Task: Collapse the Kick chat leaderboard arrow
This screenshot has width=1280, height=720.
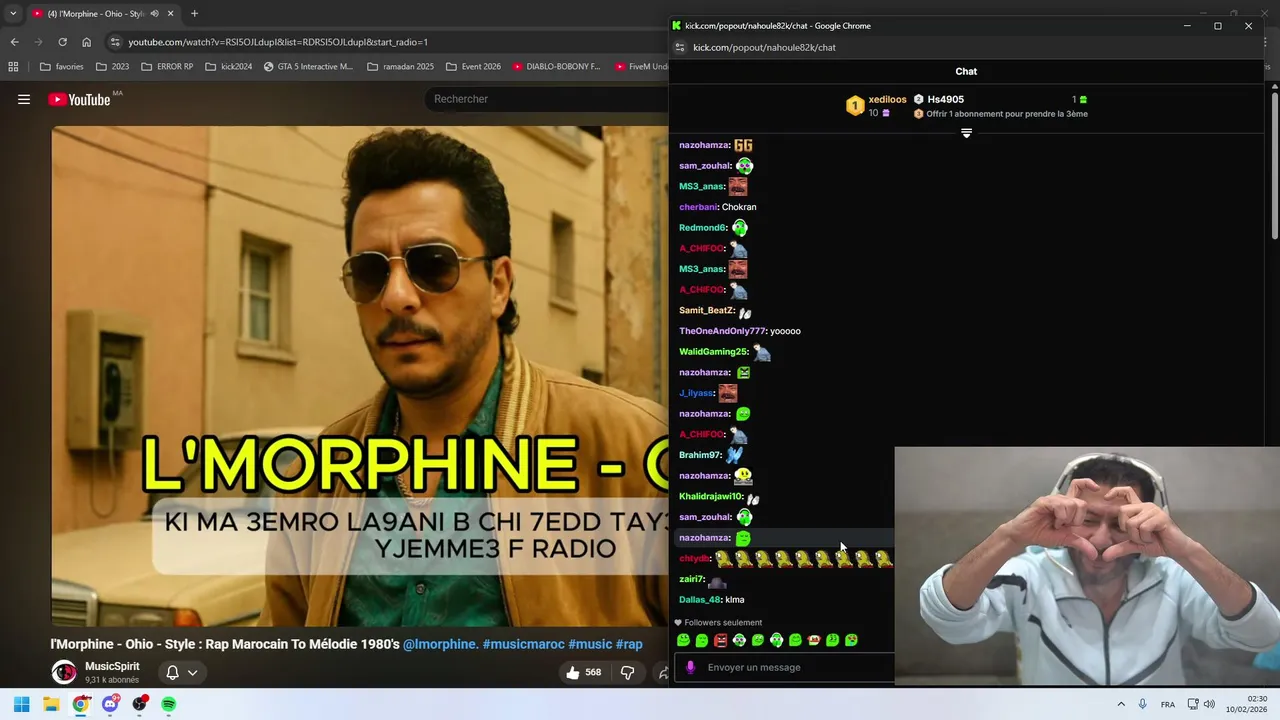Action: [x=966, y=133]
